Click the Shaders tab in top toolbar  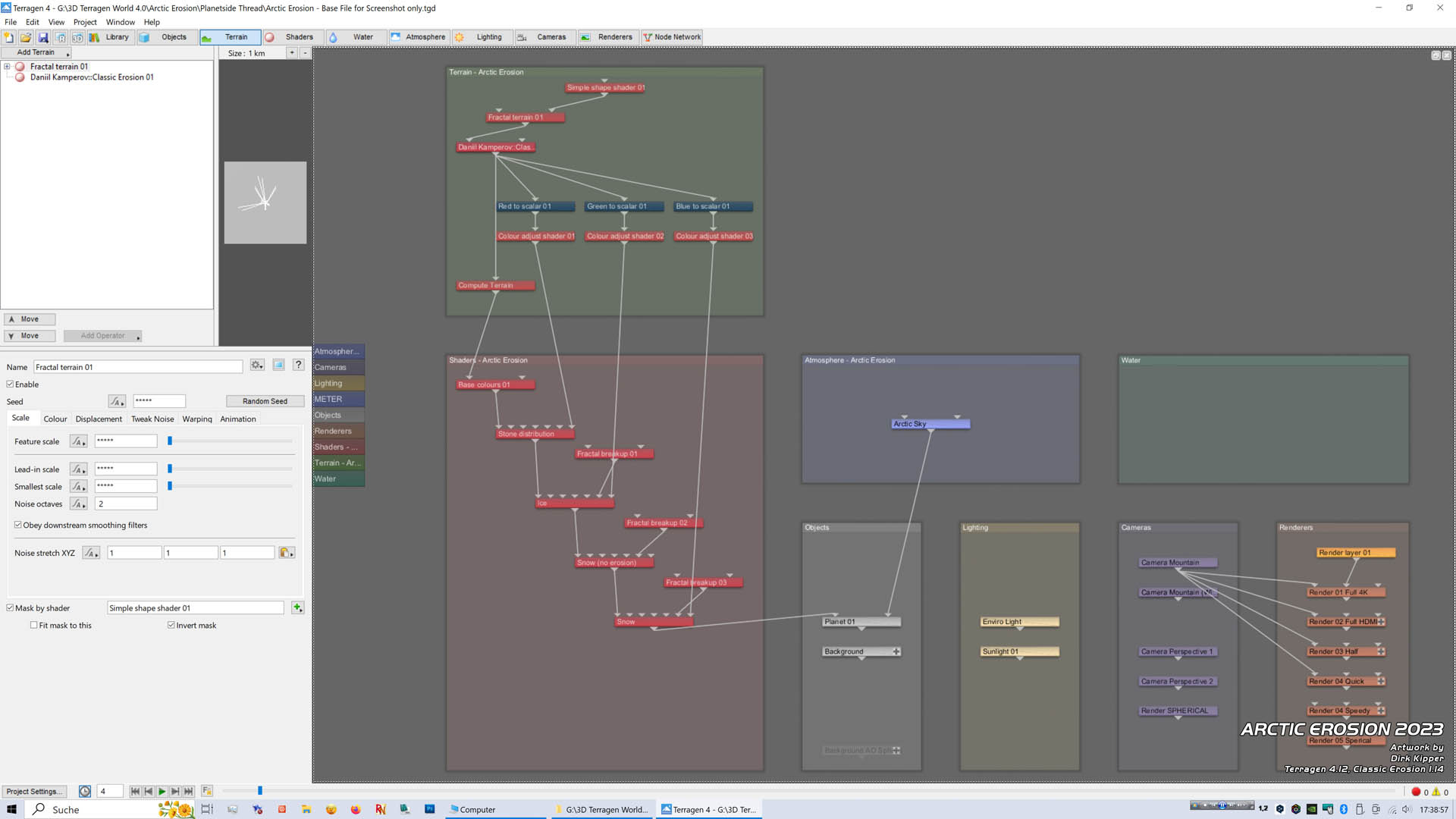[299, 37]
